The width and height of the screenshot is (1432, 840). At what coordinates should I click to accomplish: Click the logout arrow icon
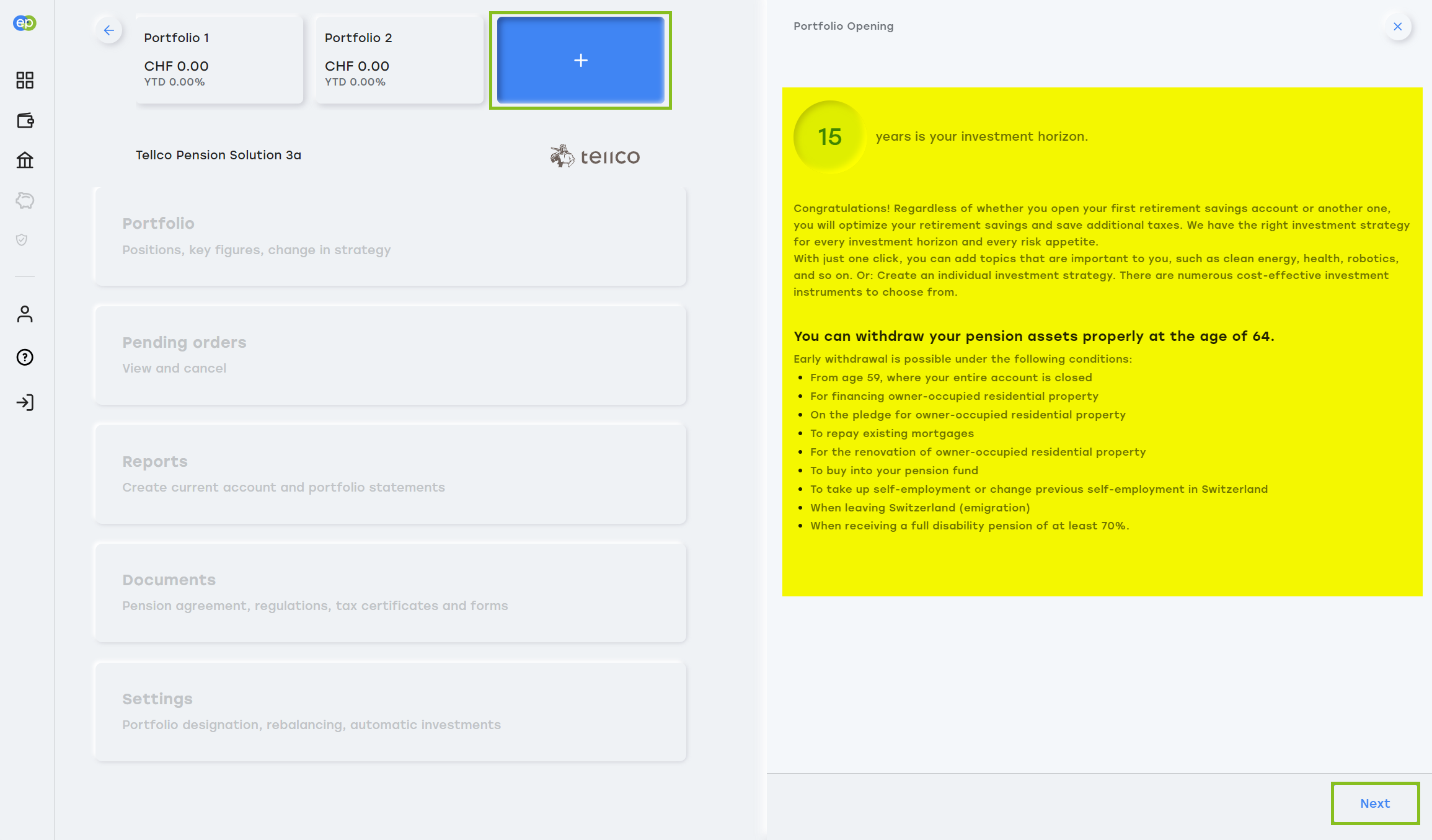pos(25,402)
